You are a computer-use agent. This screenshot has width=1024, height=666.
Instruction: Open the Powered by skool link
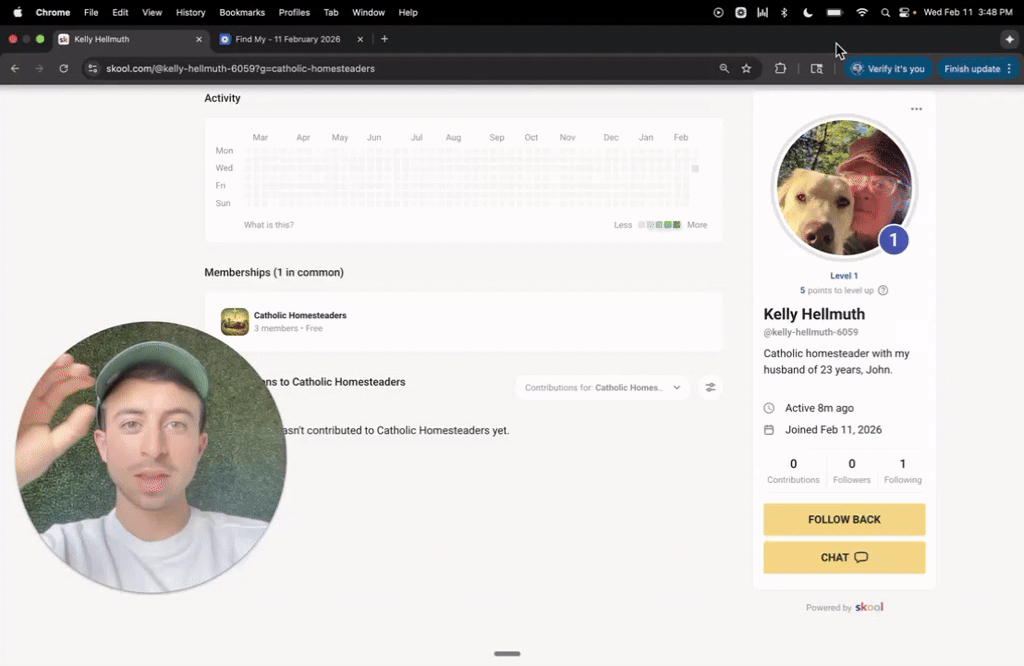tap(868, 607)
